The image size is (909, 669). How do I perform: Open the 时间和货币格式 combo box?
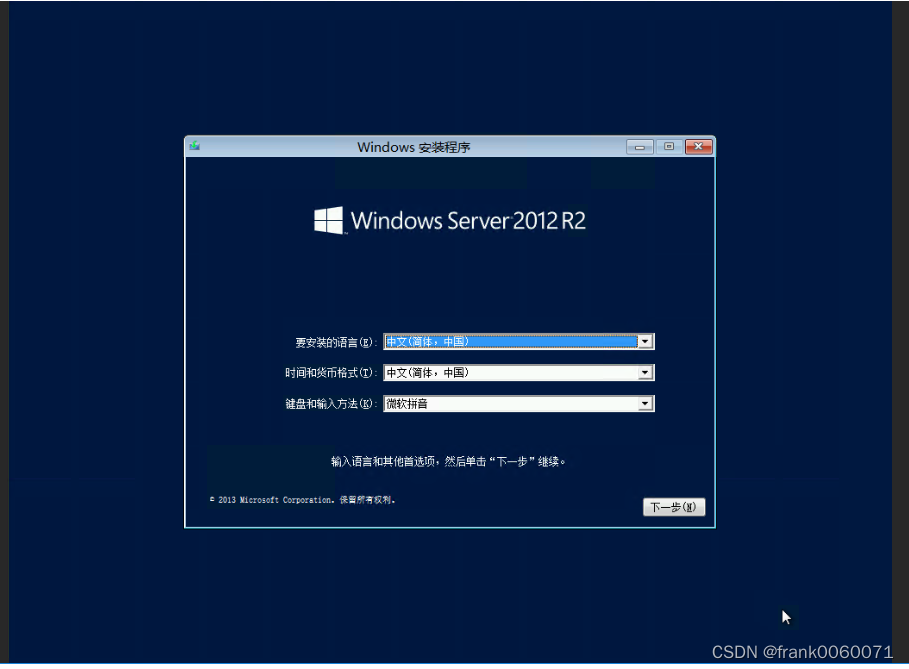coord(519,373)
